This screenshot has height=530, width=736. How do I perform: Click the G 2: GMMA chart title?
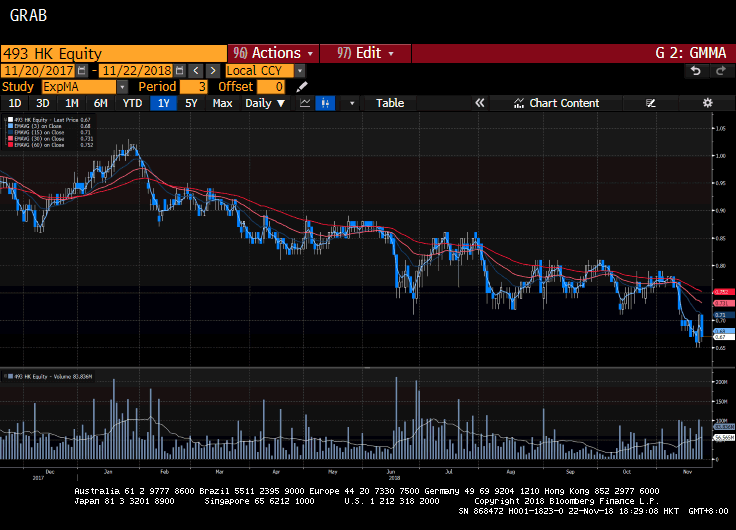click(x=690, y=53)
